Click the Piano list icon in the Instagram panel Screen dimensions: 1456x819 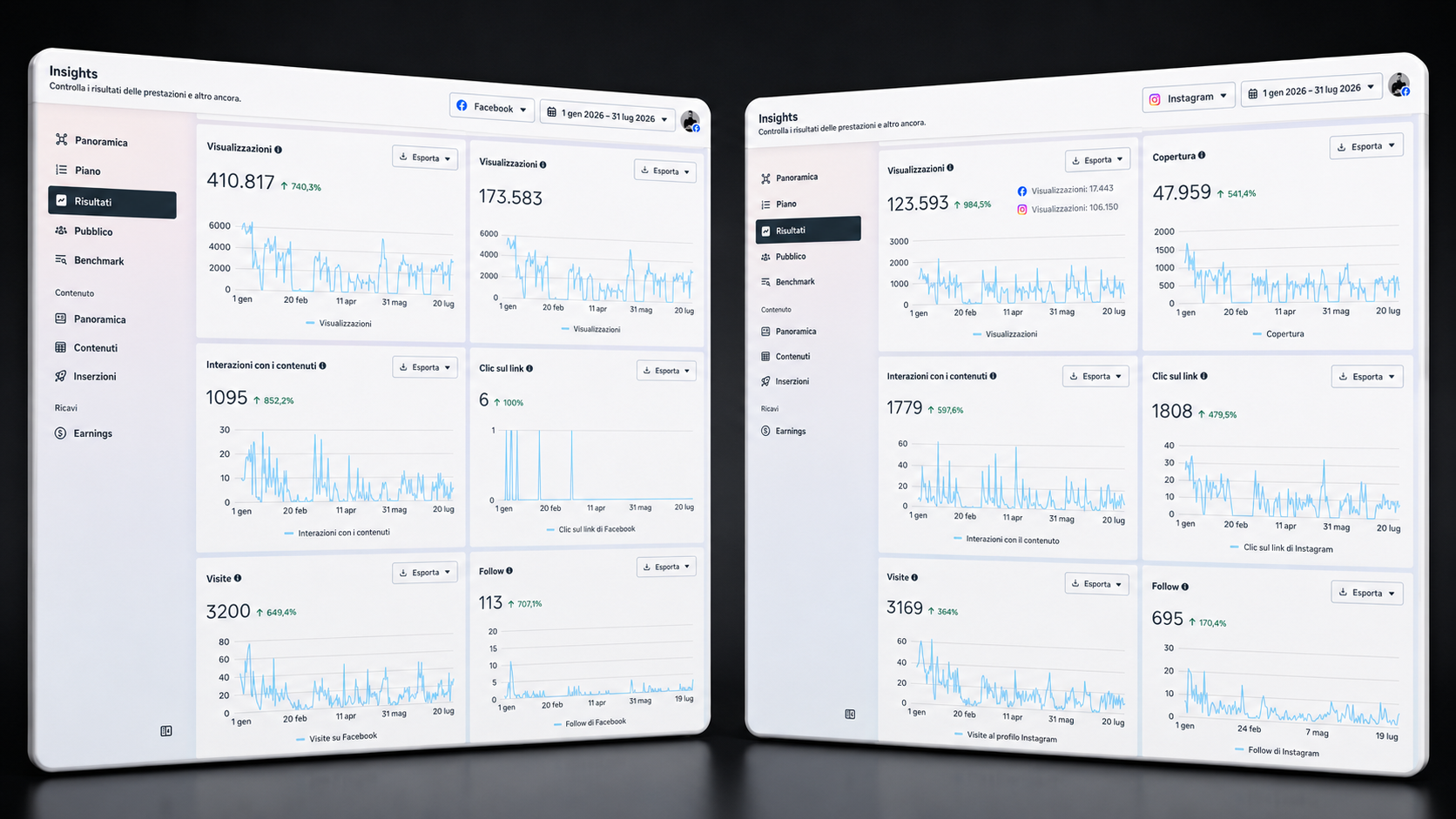(x=765, y=205)
